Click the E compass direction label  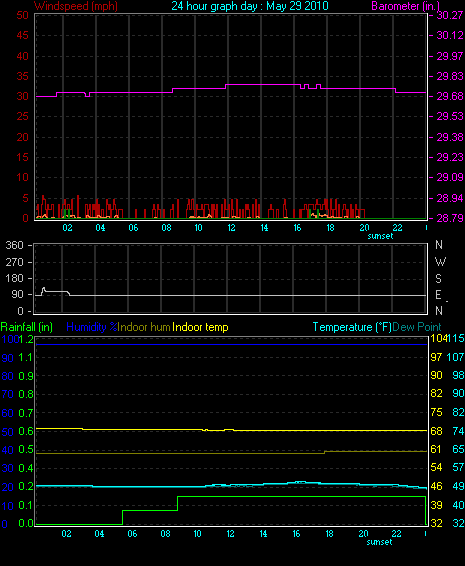pyautogui.click(x=438, y=295)
